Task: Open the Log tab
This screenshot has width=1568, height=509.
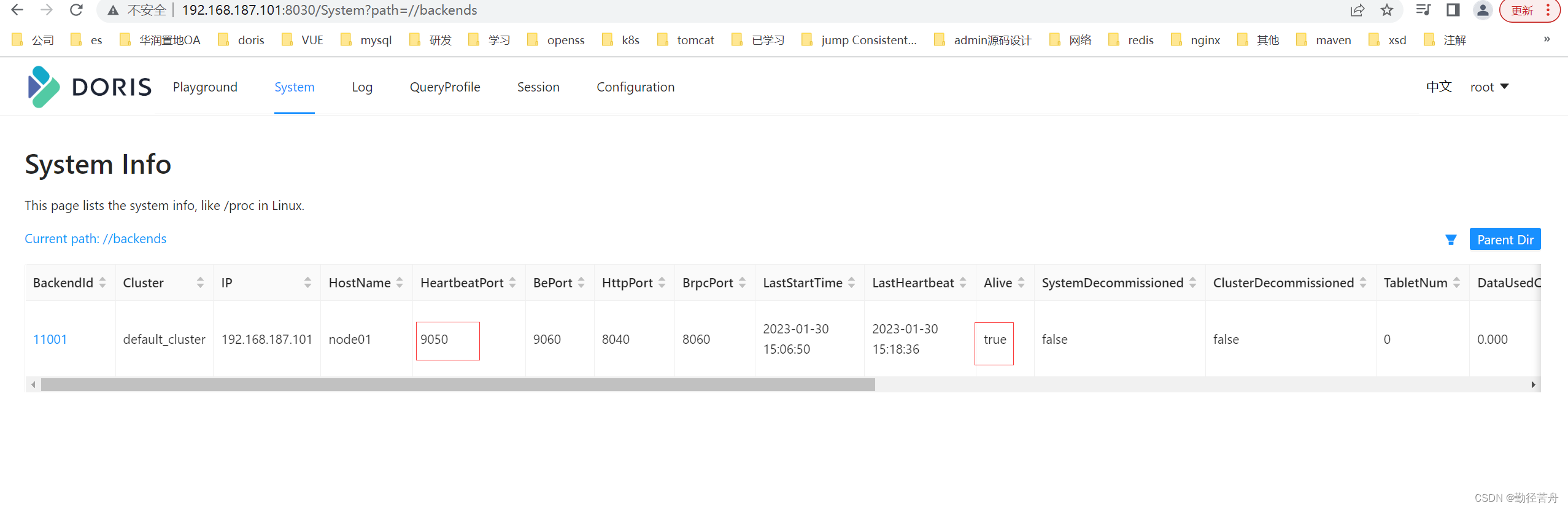Action: [x=362, y=87]
